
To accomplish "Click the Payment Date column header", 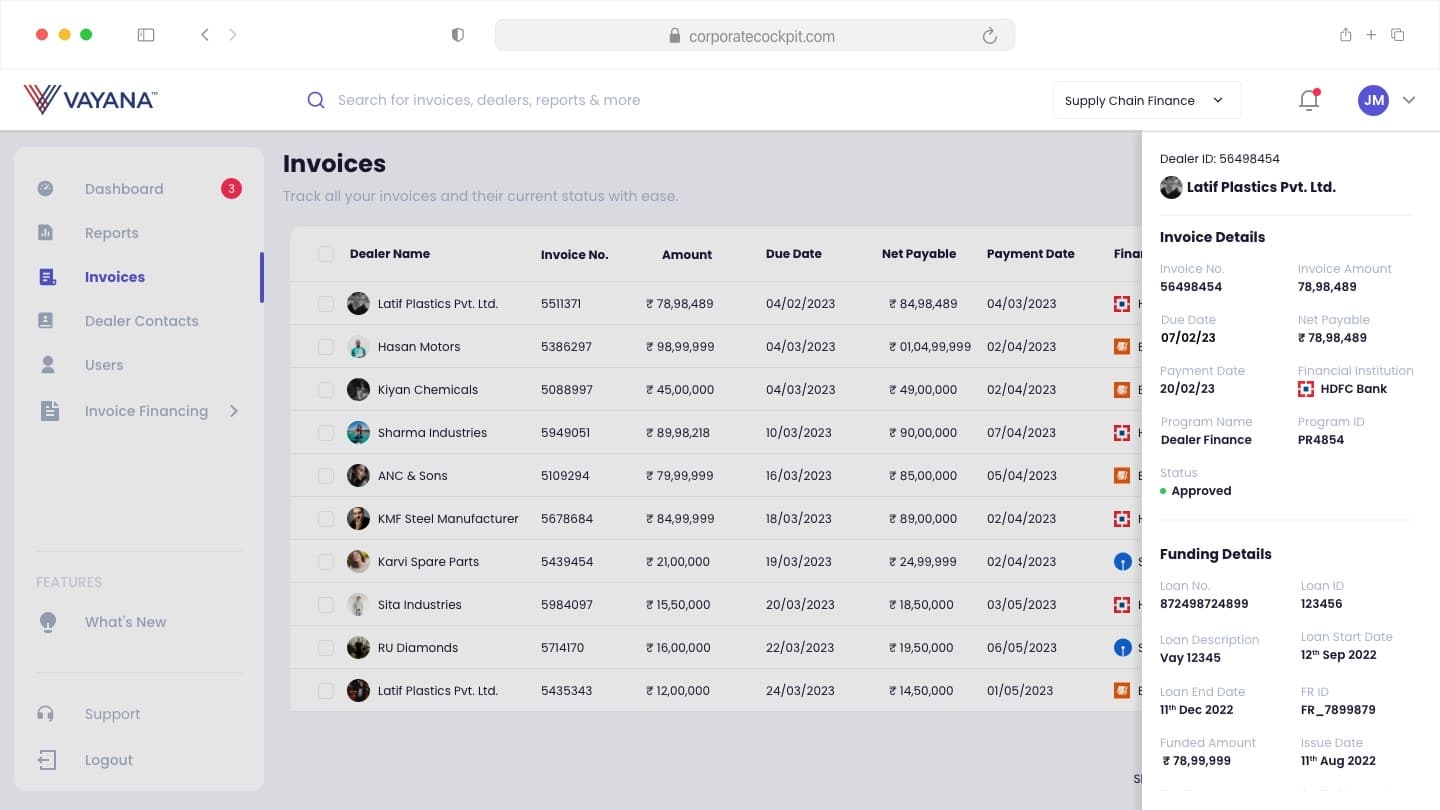I will [x=1031, y=254].
